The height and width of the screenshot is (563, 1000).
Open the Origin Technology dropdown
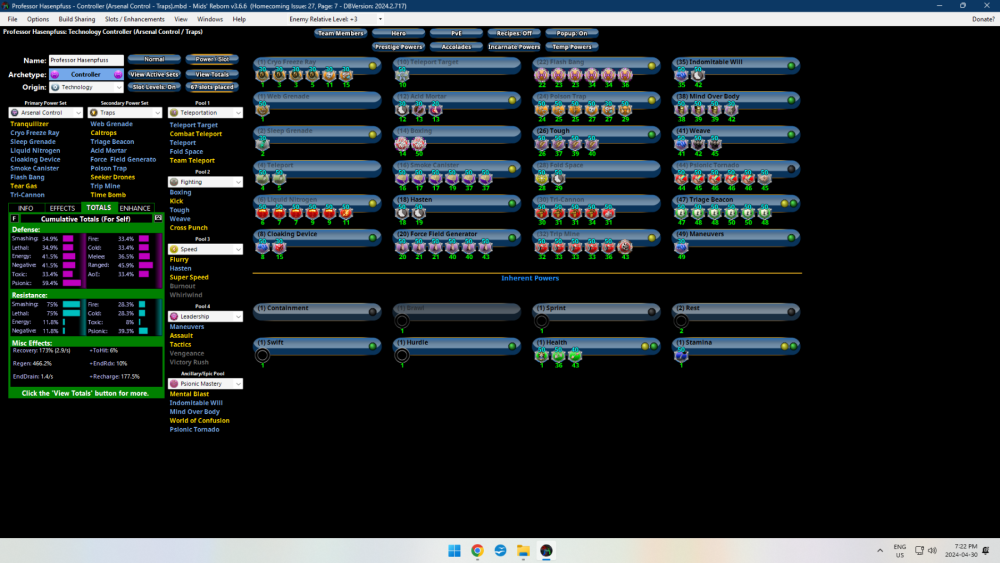(86, 87)
